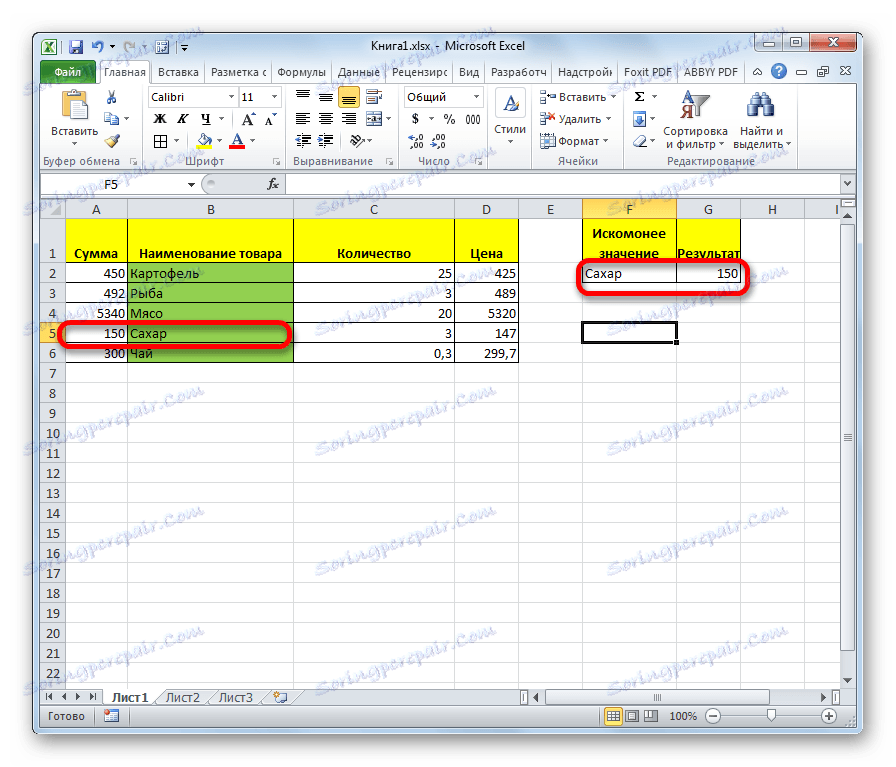The height and width of the screenshot is (767, 896).
Task: Click the zoom slider handle
Action: point(771,716)
